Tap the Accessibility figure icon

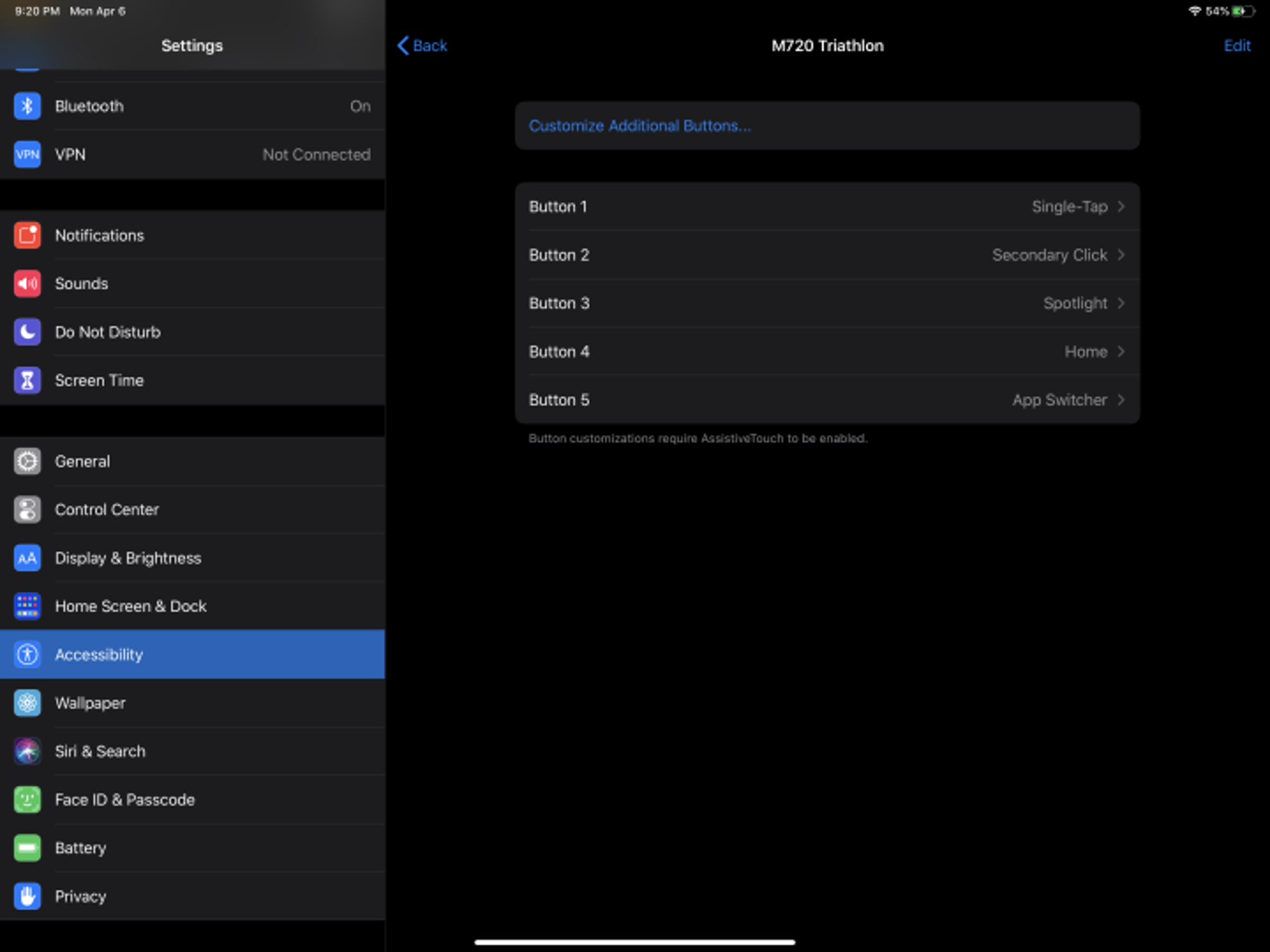click(27, 654)
